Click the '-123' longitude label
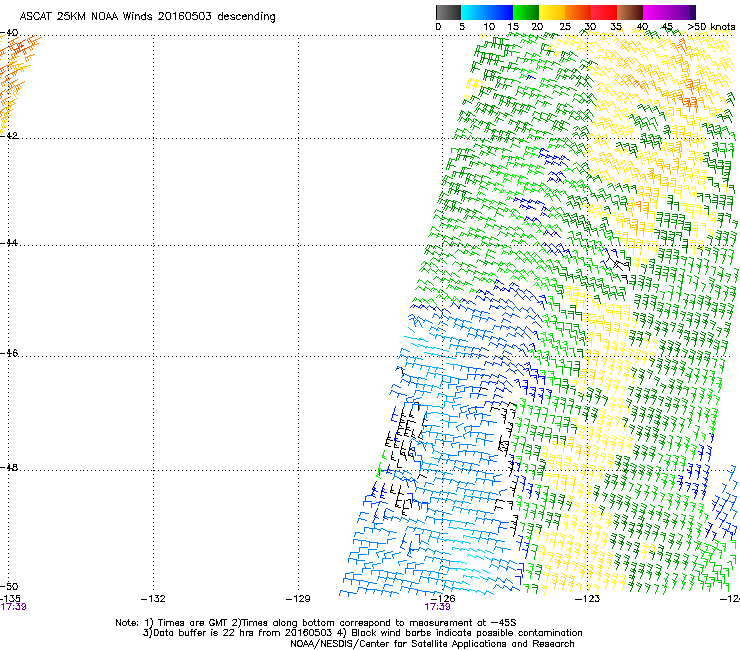The width and height of the screenshot is (740, 650). tap(587, 599)
